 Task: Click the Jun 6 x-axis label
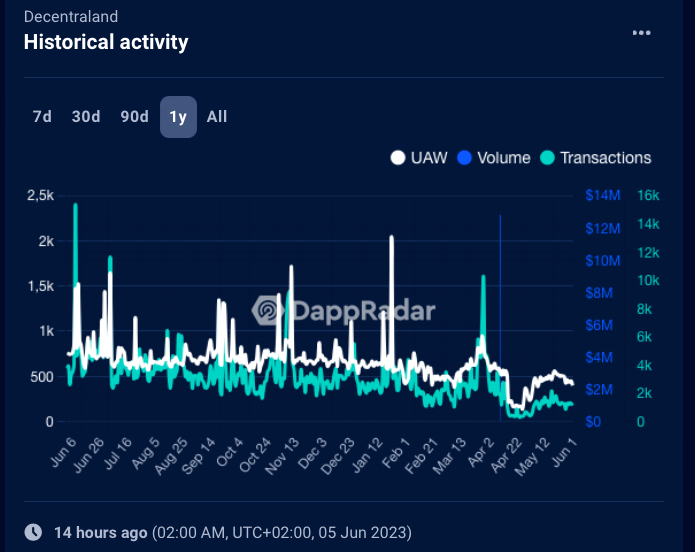click(x=63, y=452)
